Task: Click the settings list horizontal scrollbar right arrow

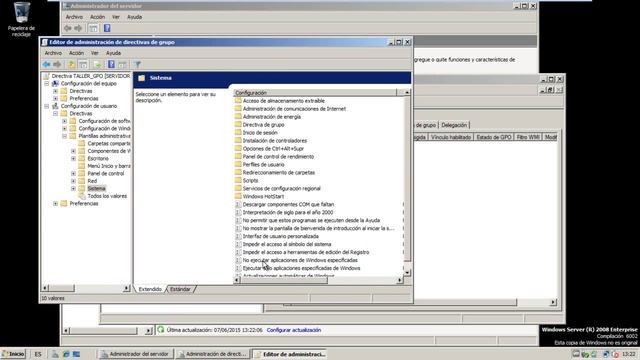Action: pyautogui.click(x=400, y=280)
